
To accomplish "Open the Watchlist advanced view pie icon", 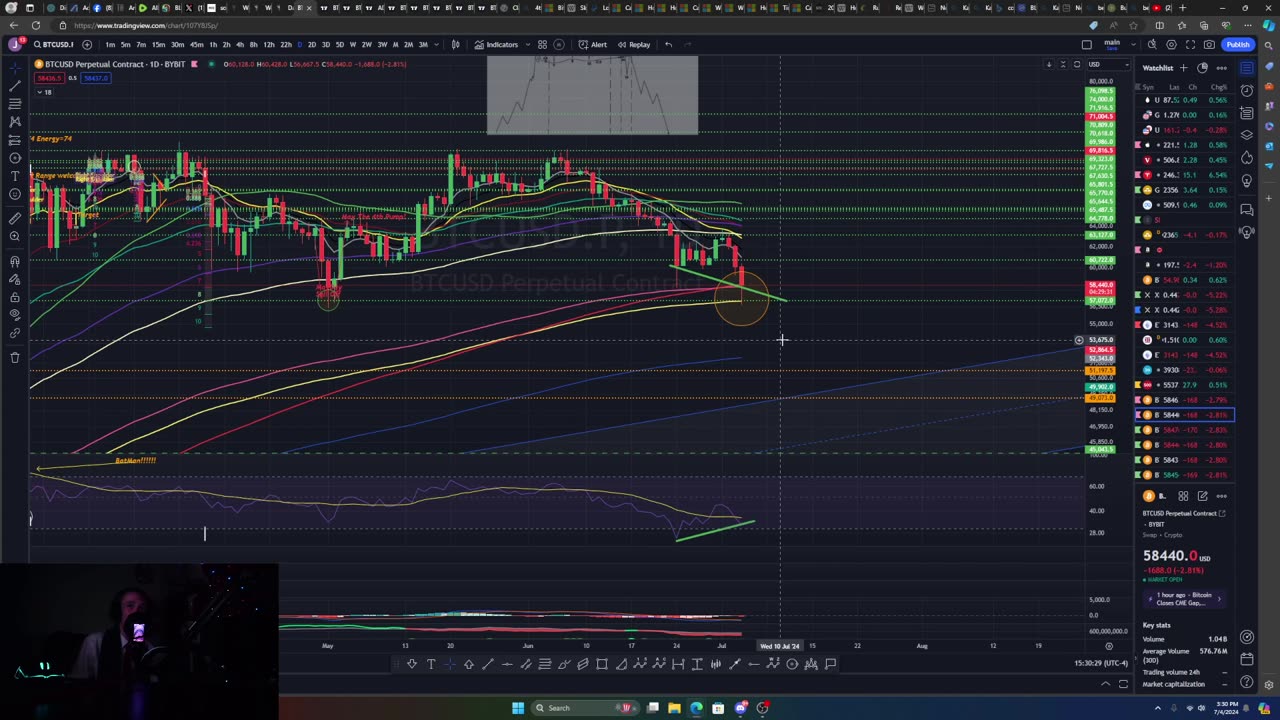I will (x=1202, y=68).
